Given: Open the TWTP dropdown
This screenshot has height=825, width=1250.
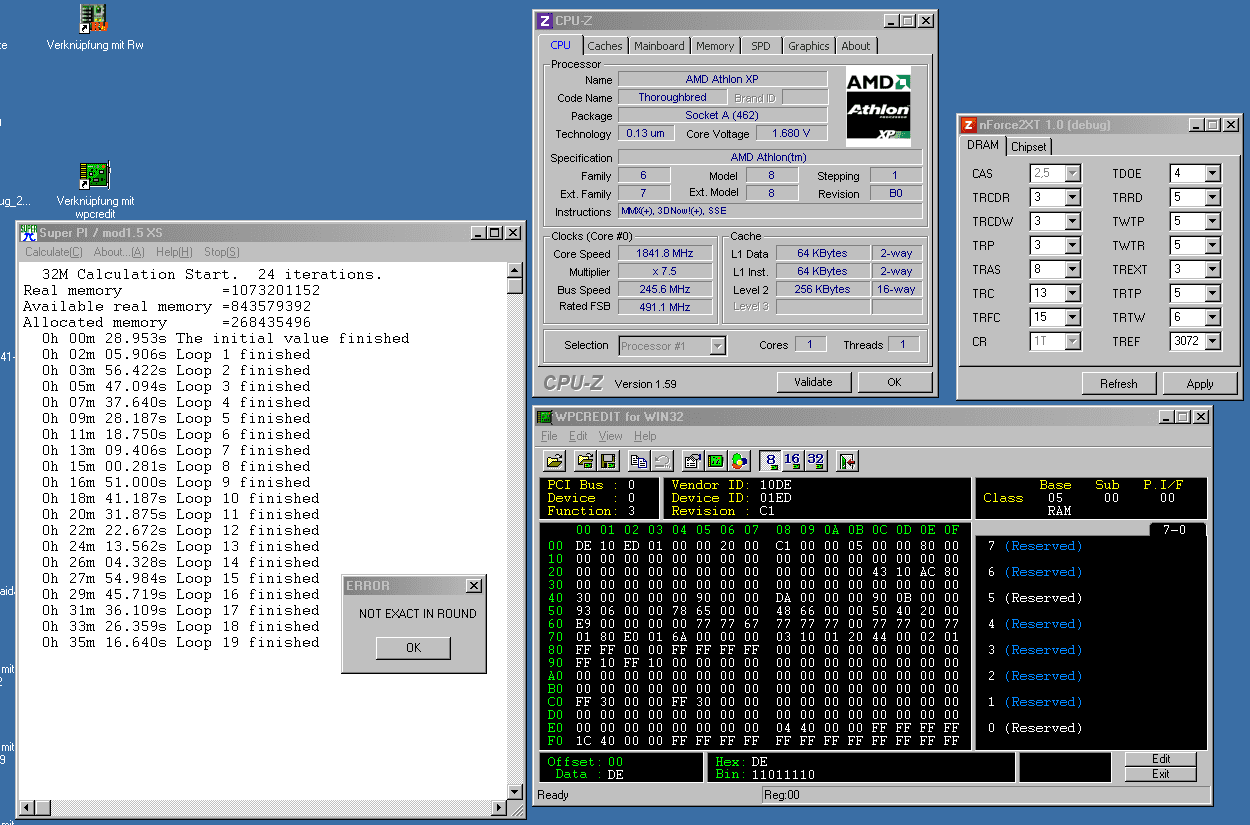Looking at the screenshot, I should coord(1213,222).
